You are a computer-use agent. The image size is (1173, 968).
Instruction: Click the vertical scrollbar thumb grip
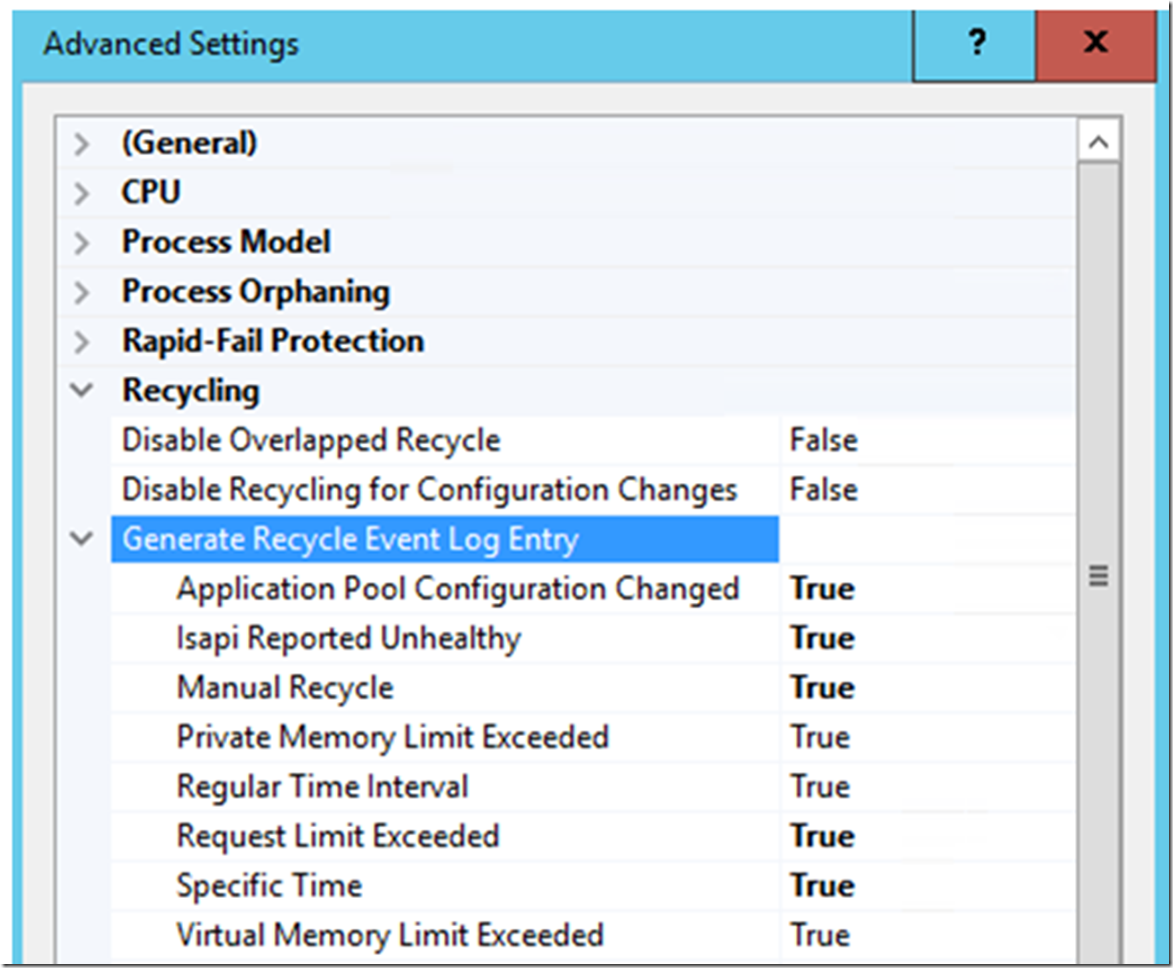click(x=1098, y=576)
